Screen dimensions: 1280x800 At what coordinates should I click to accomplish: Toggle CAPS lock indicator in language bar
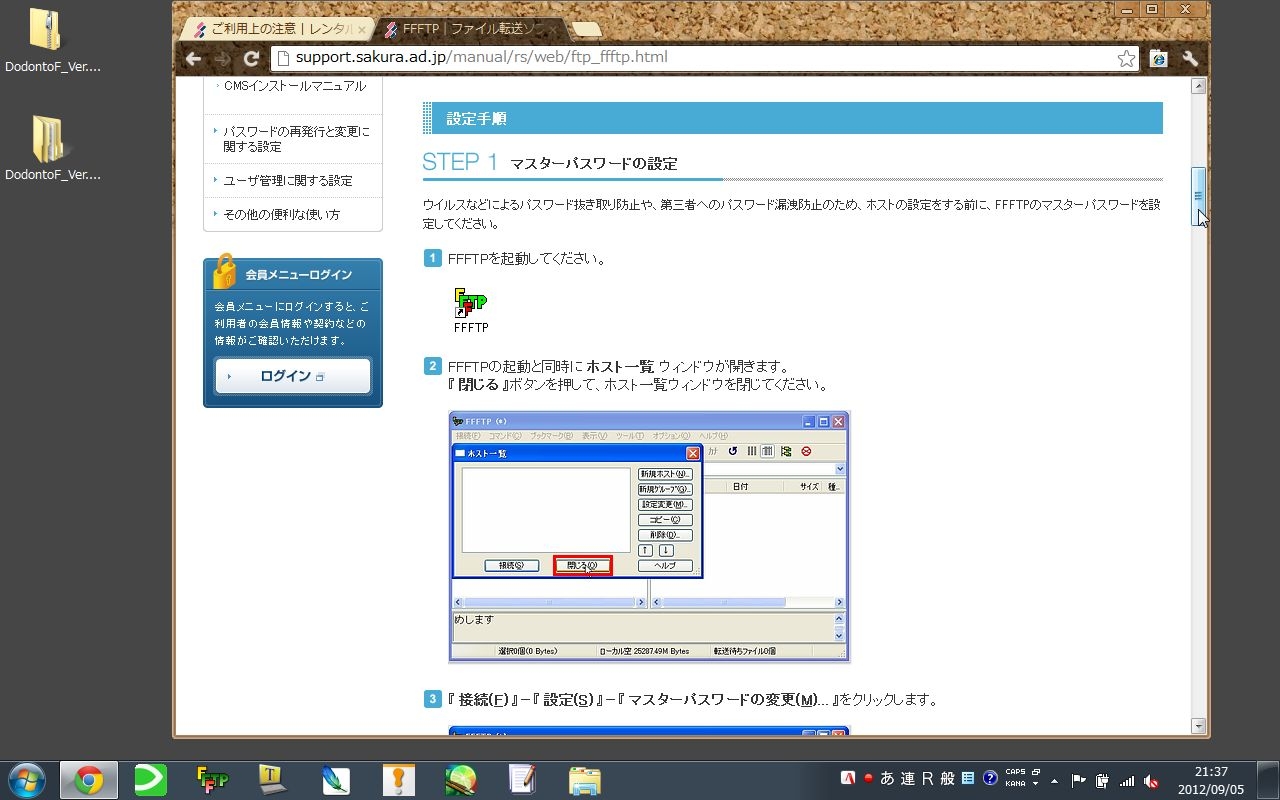click(x=1015, y=773)
